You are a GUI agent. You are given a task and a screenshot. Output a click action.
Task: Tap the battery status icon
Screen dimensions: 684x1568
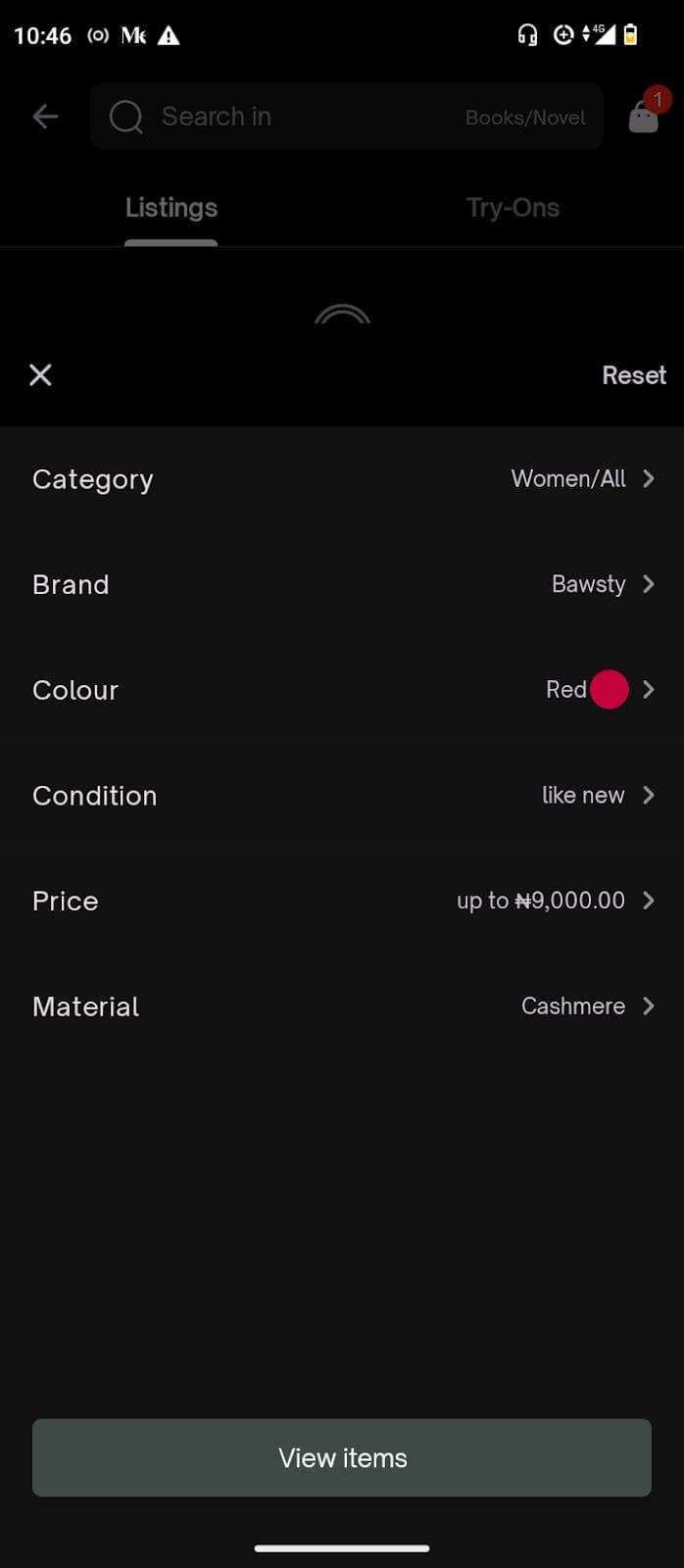pos(630,35)
